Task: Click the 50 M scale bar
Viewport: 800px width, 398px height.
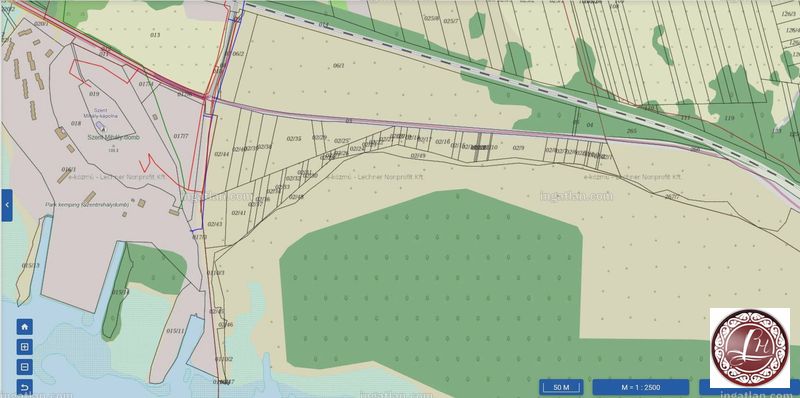Action: (x=561, y=387)
